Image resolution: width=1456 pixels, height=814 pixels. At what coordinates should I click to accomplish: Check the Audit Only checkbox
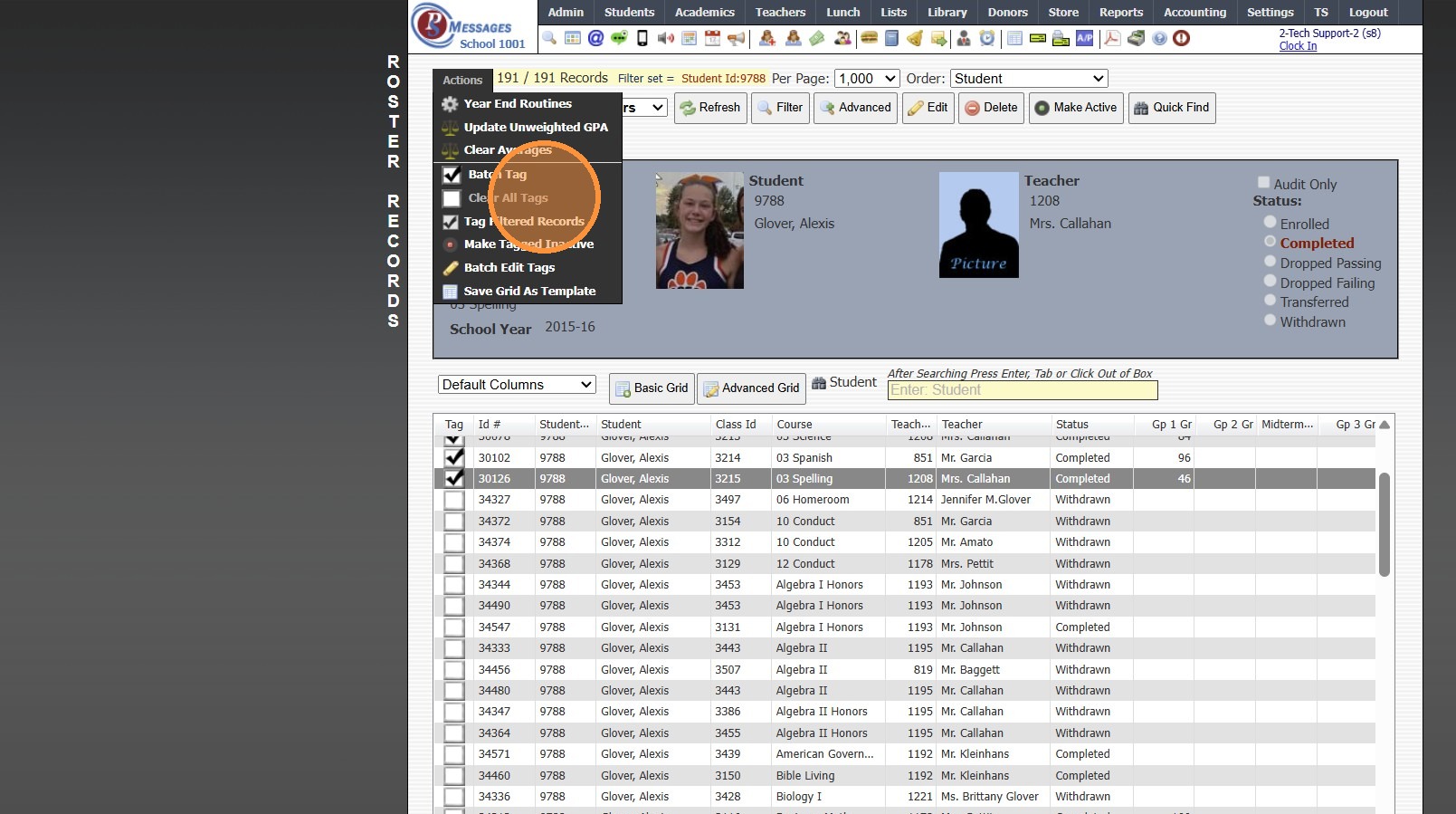(1264, 183)
